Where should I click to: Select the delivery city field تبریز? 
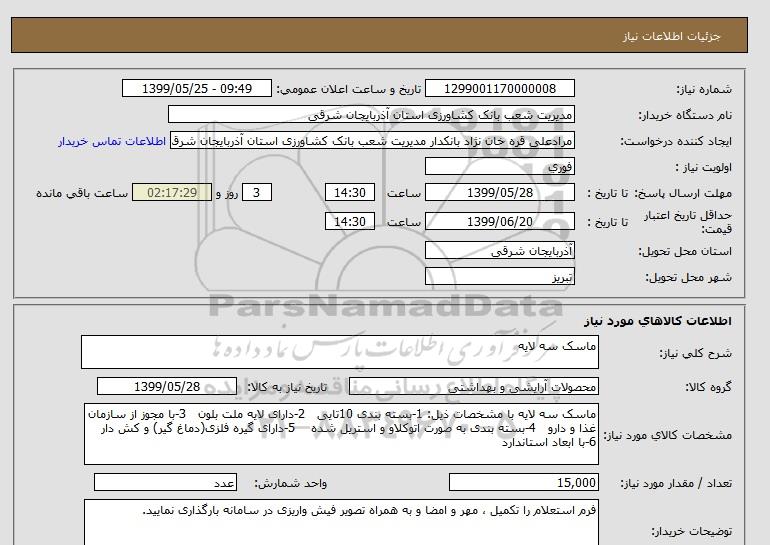tap(499, 276)
